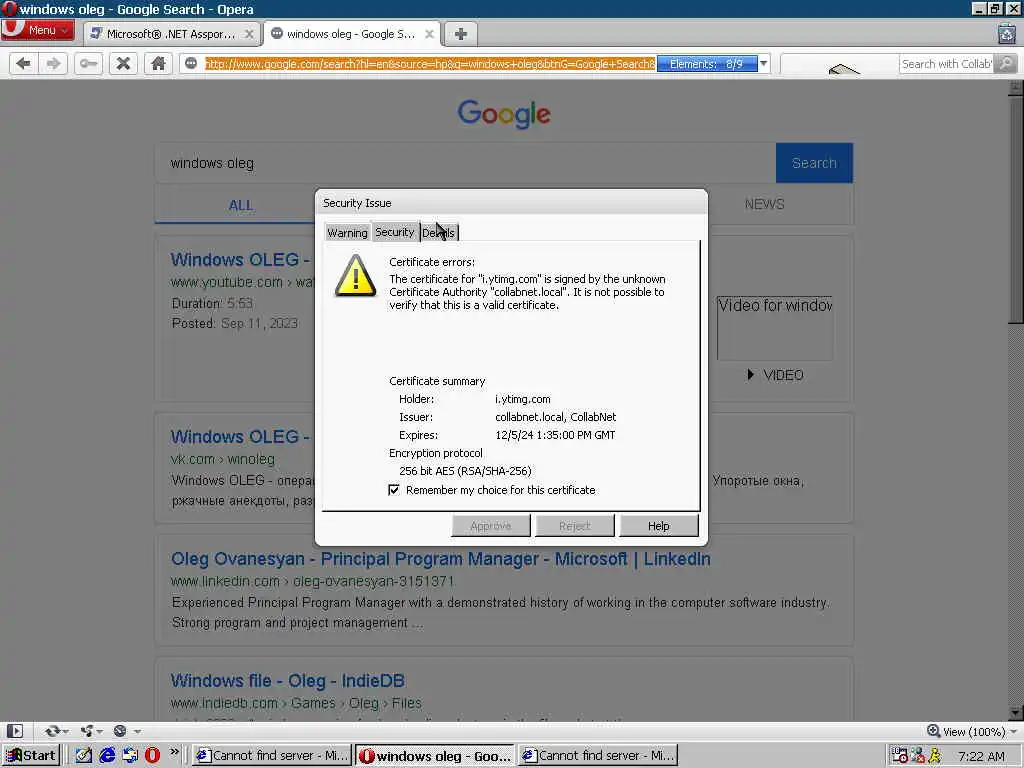Switch to first Cannot find server taskbar window
The height and width of the screenshot is (768, 1024).
(x=272, y=756)
